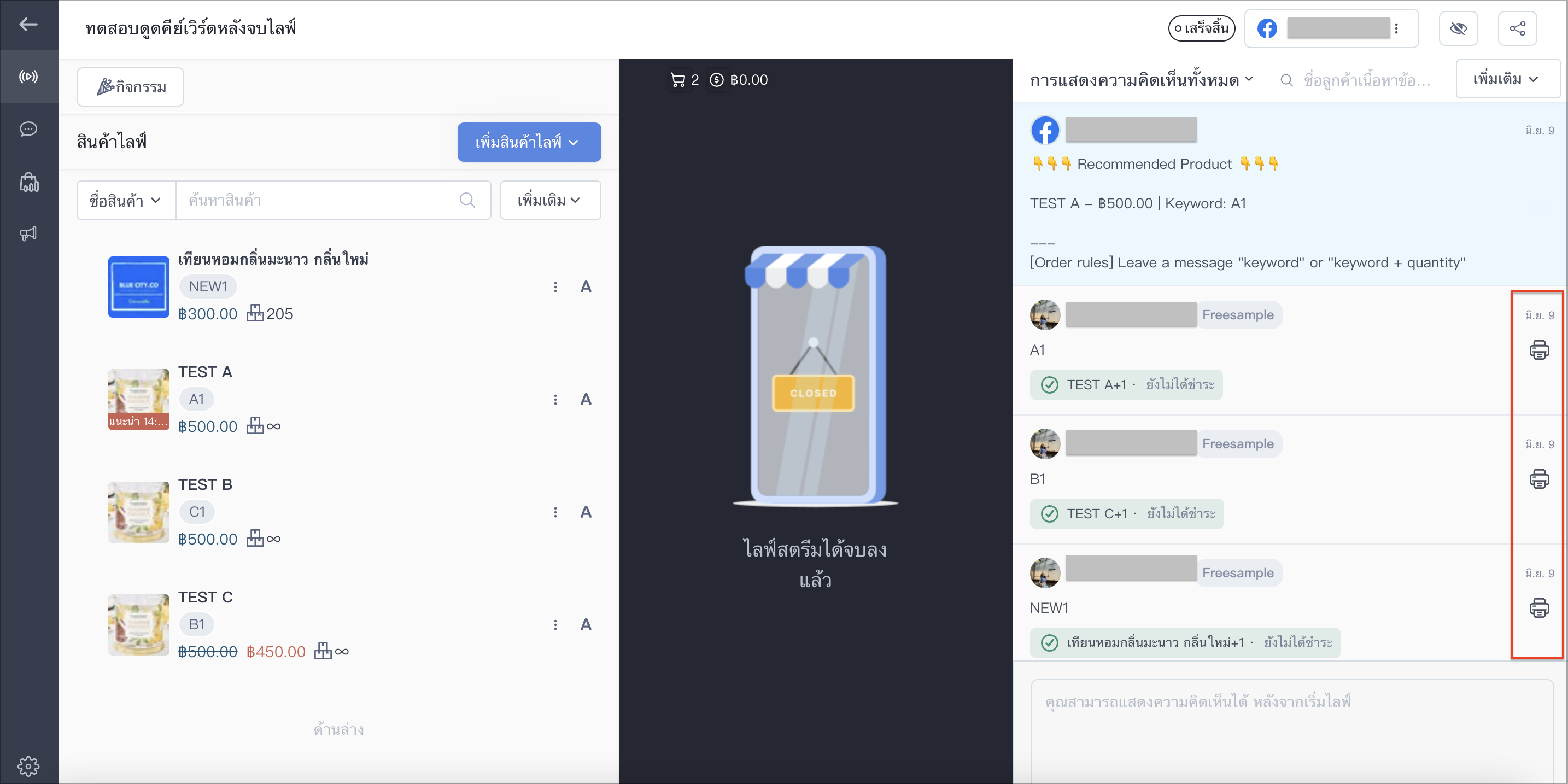
Task: Focus the customer name comment search field
Action: [1367, 80]
